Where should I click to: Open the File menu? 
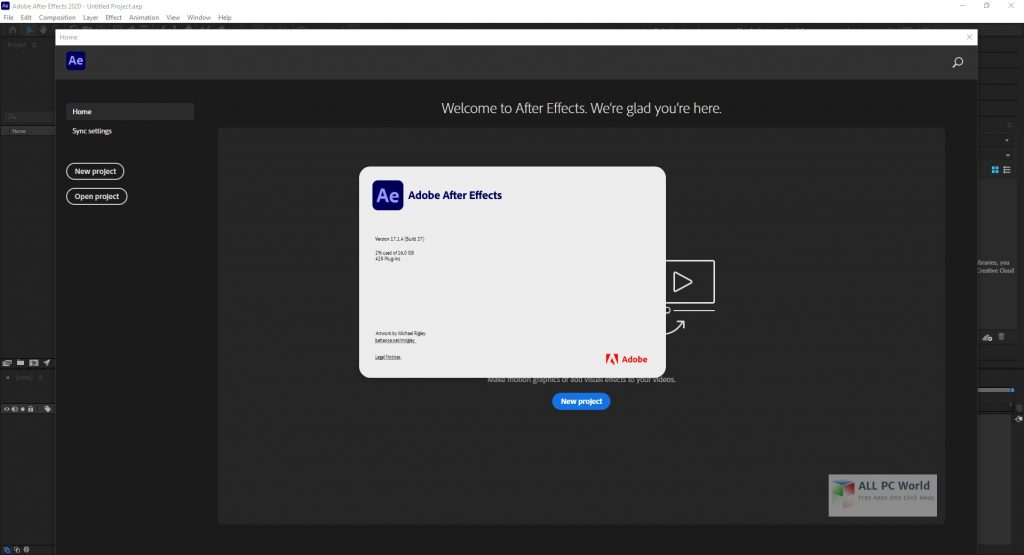[8, 18]
